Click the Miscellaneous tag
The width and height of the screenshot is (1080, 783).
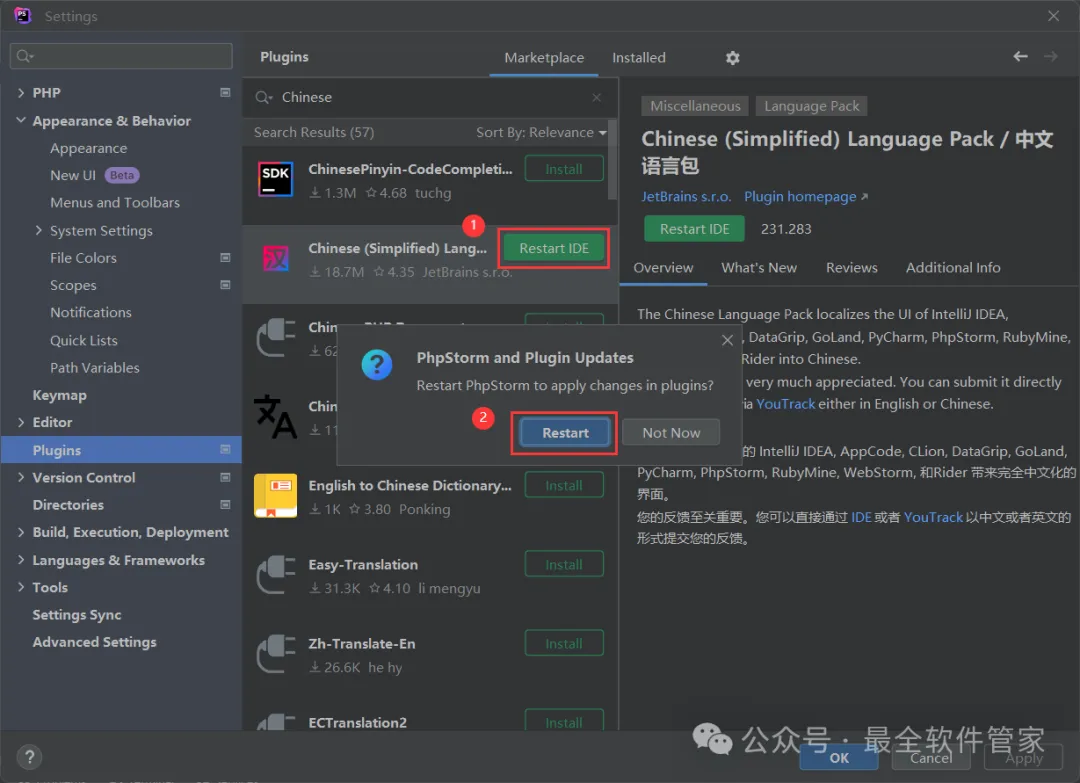(695, 106)
